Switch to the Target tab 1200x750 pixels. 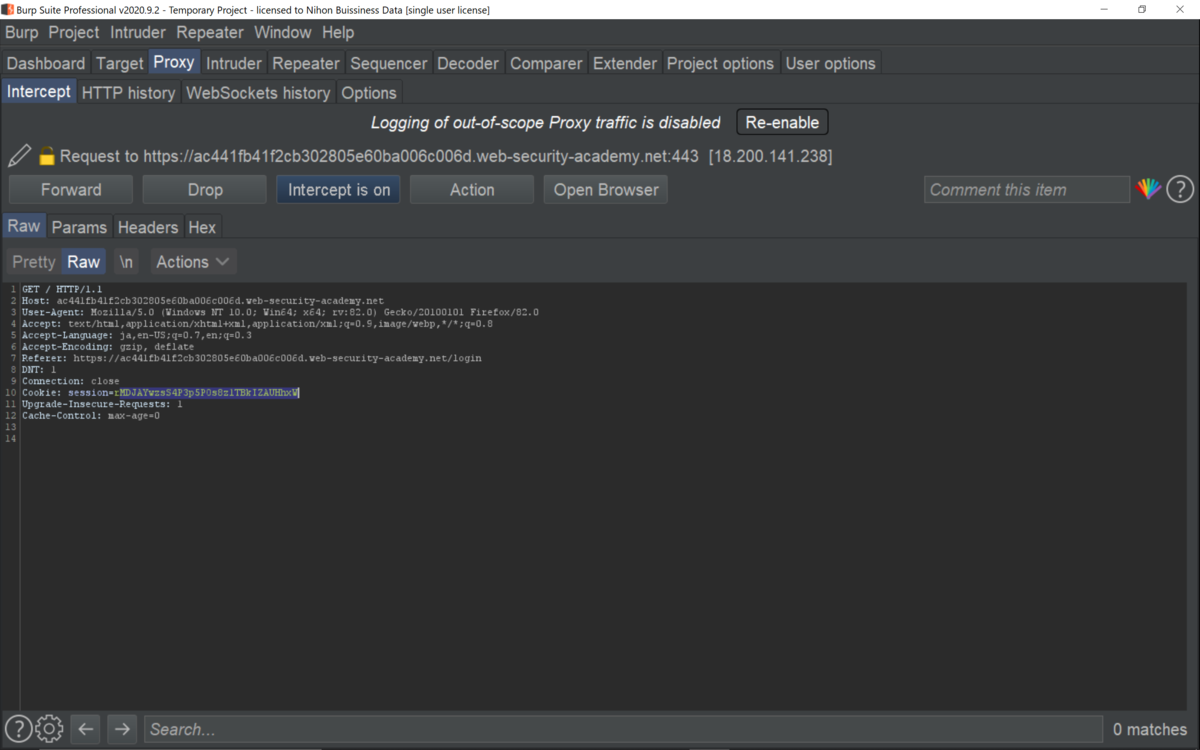[x=120, y=63]
